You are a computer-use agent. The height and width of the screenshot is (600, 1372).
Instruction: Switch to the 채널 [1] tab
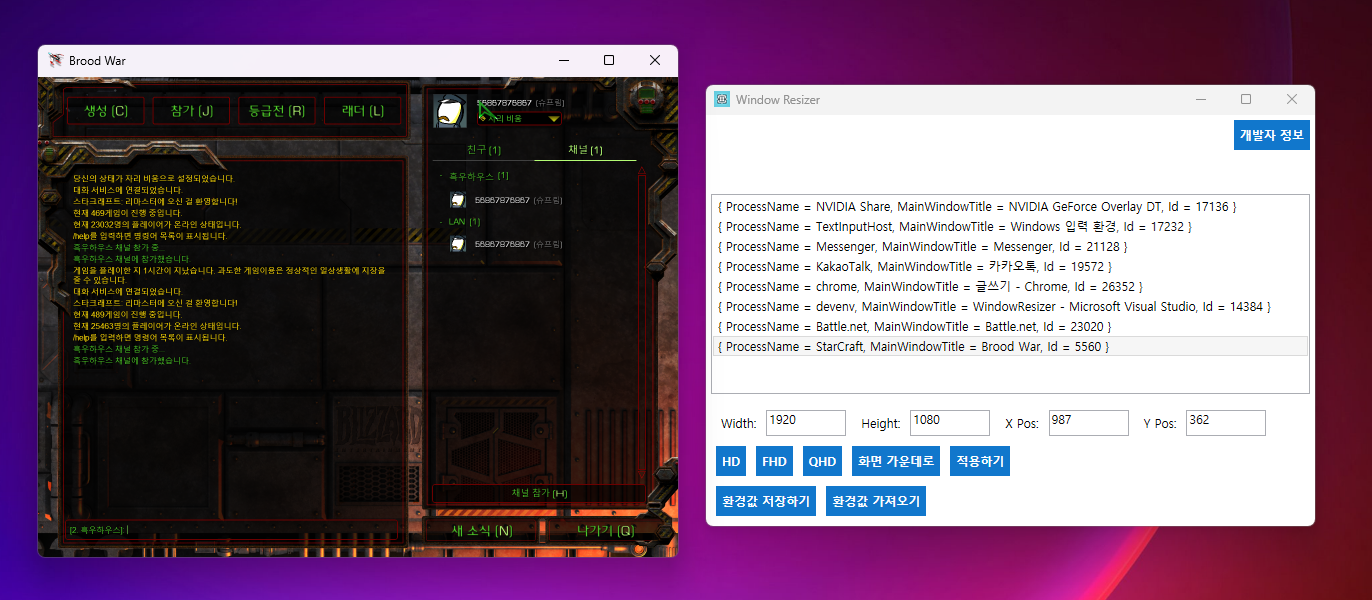coord(585,150)
